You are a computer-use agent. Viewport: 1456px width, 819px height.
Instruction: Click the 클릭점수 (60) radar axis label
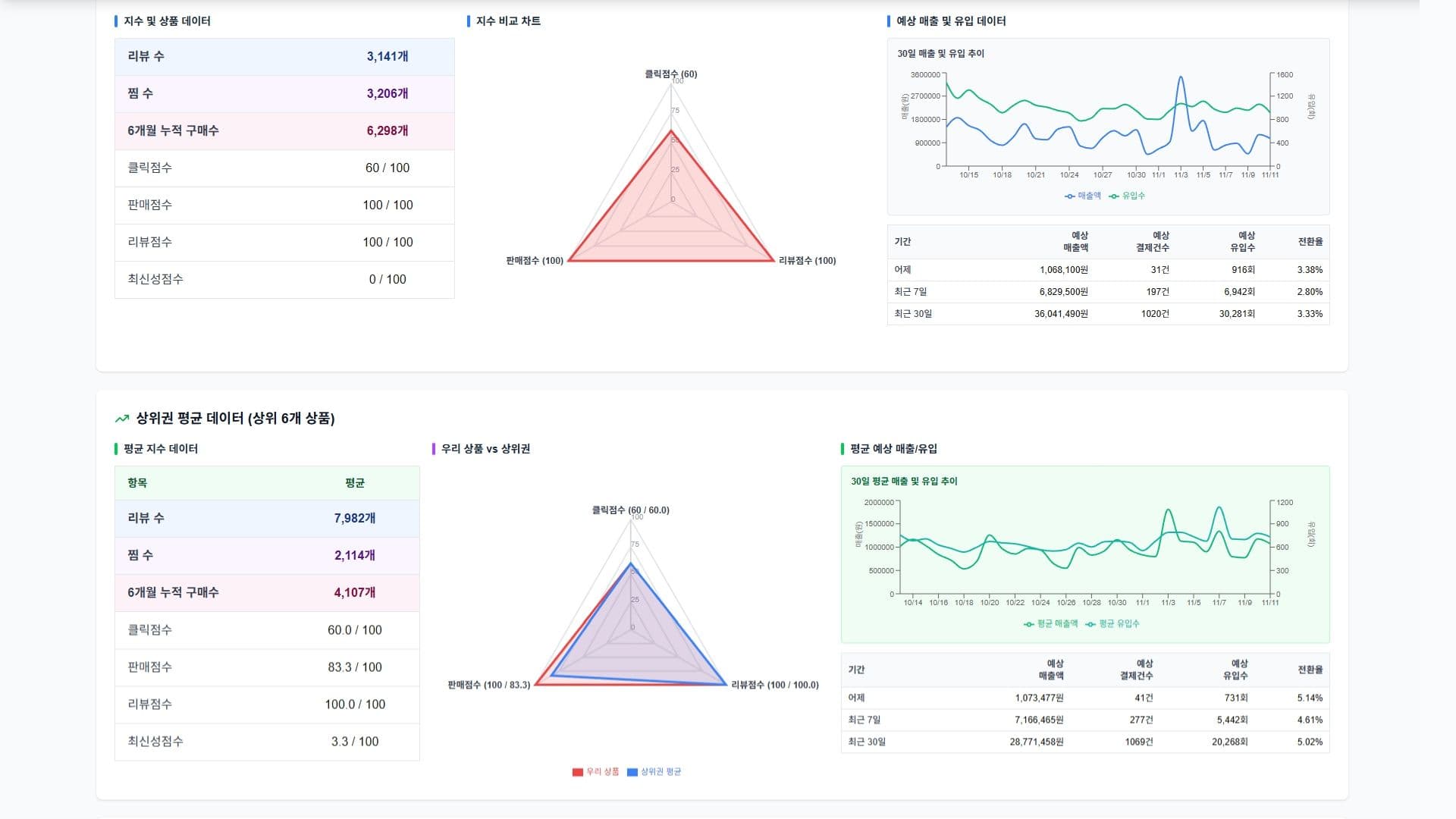click(670, 74)
